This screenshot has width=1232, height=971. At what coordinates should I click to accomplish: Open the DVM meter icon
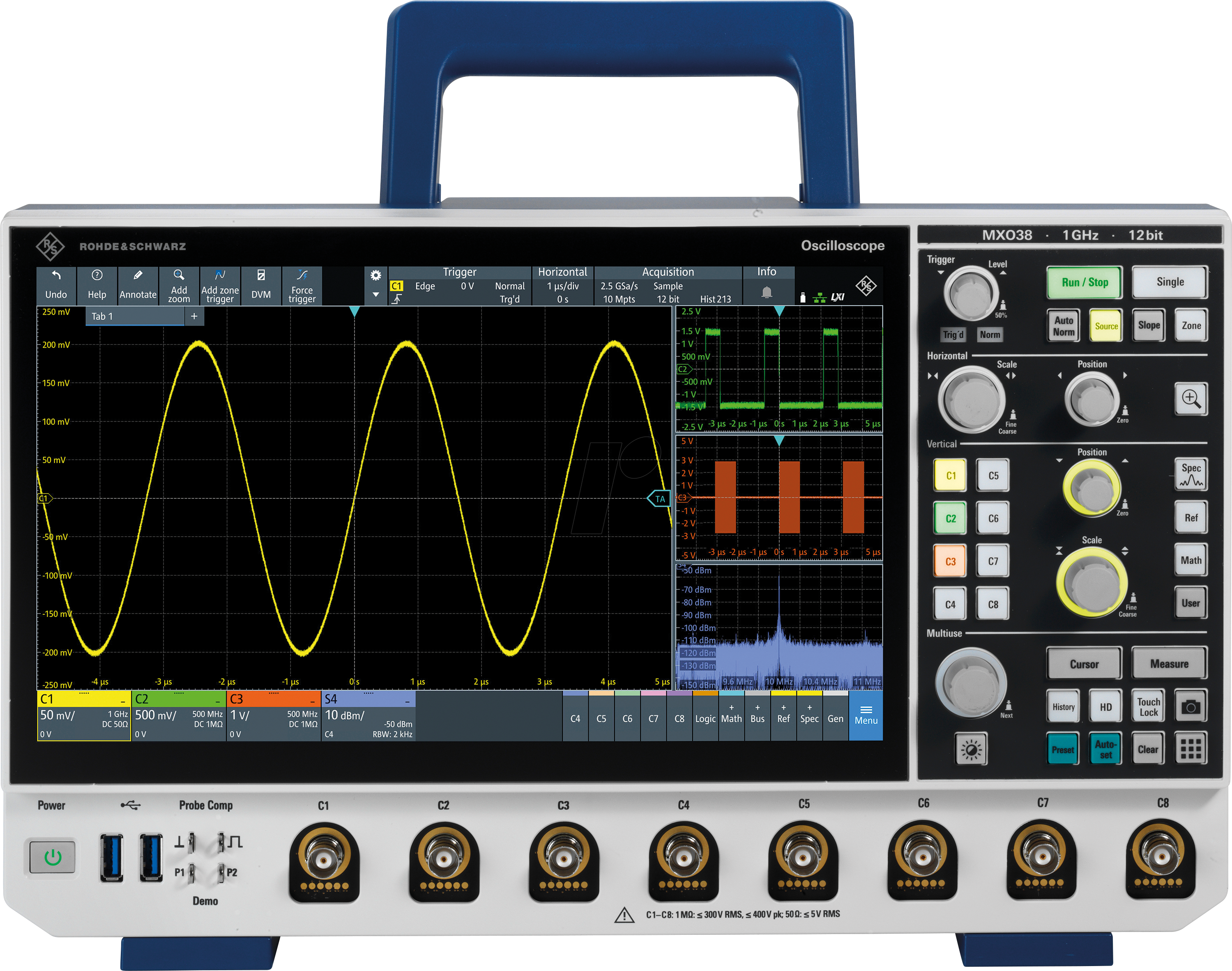(261, 276)
